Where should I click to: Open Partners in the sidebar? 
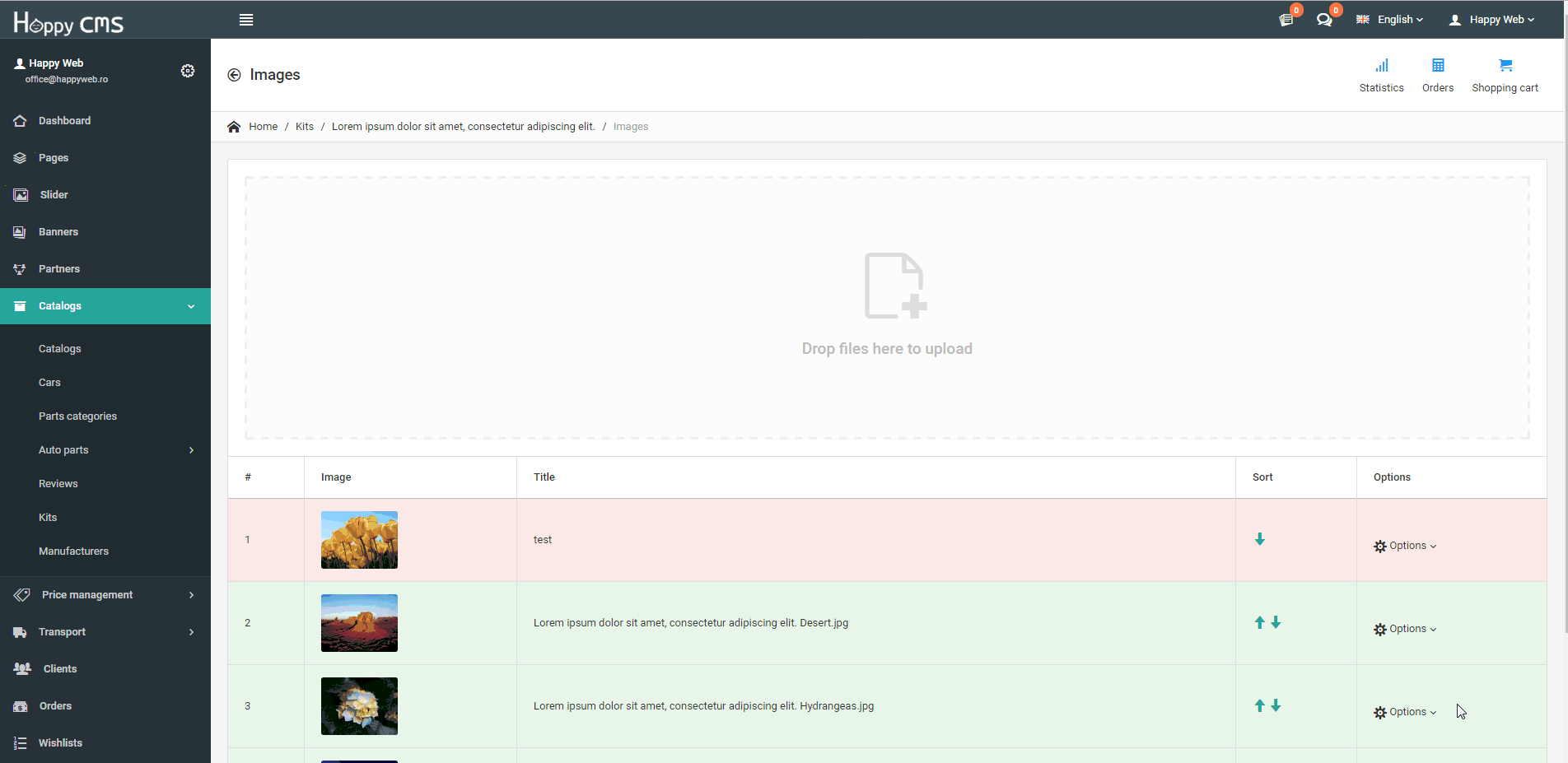pos(105,268)
